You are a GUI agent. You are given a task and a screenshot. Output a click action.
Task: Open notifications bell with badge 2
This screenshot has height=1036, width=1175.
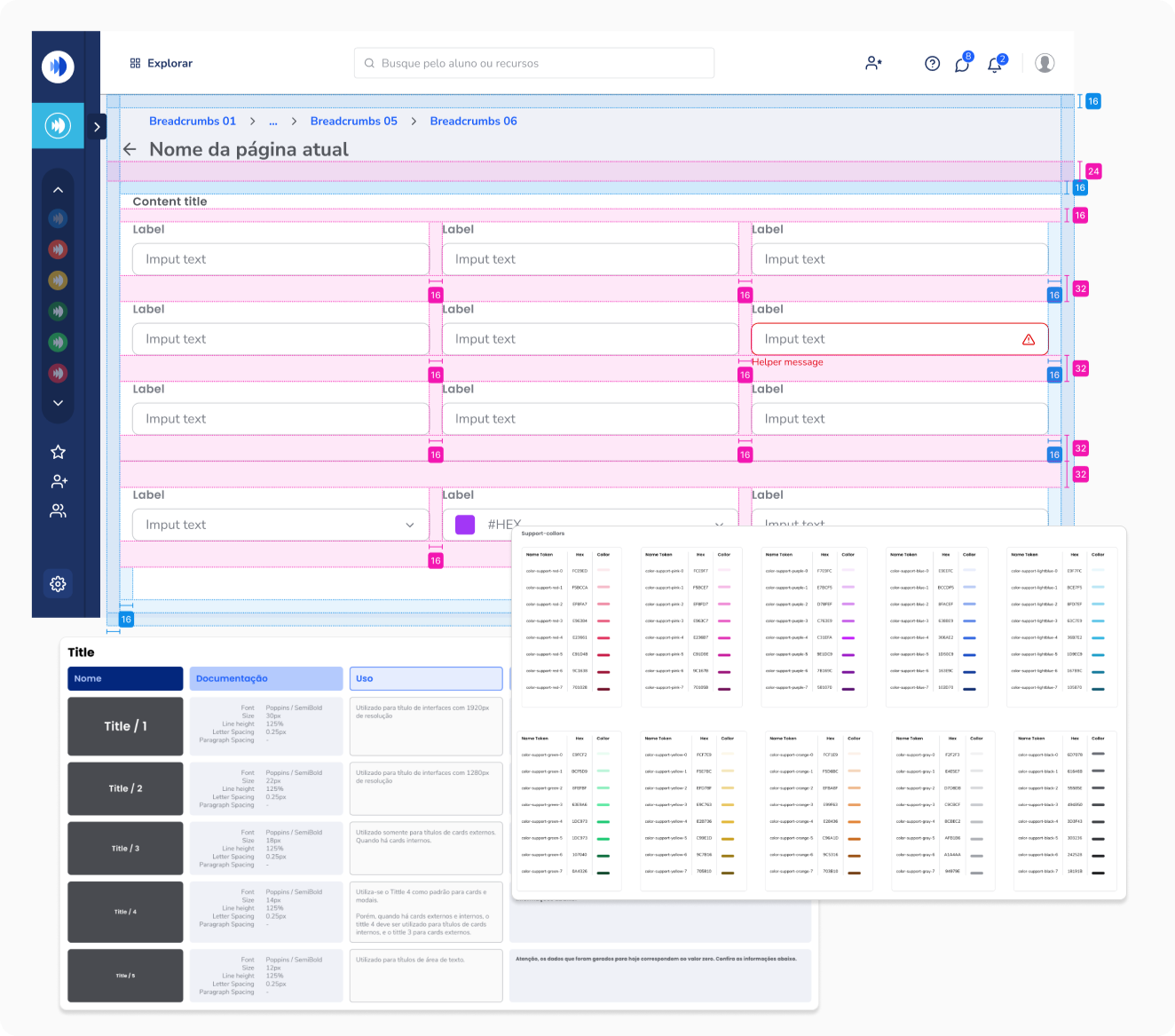tap(996, 64)
